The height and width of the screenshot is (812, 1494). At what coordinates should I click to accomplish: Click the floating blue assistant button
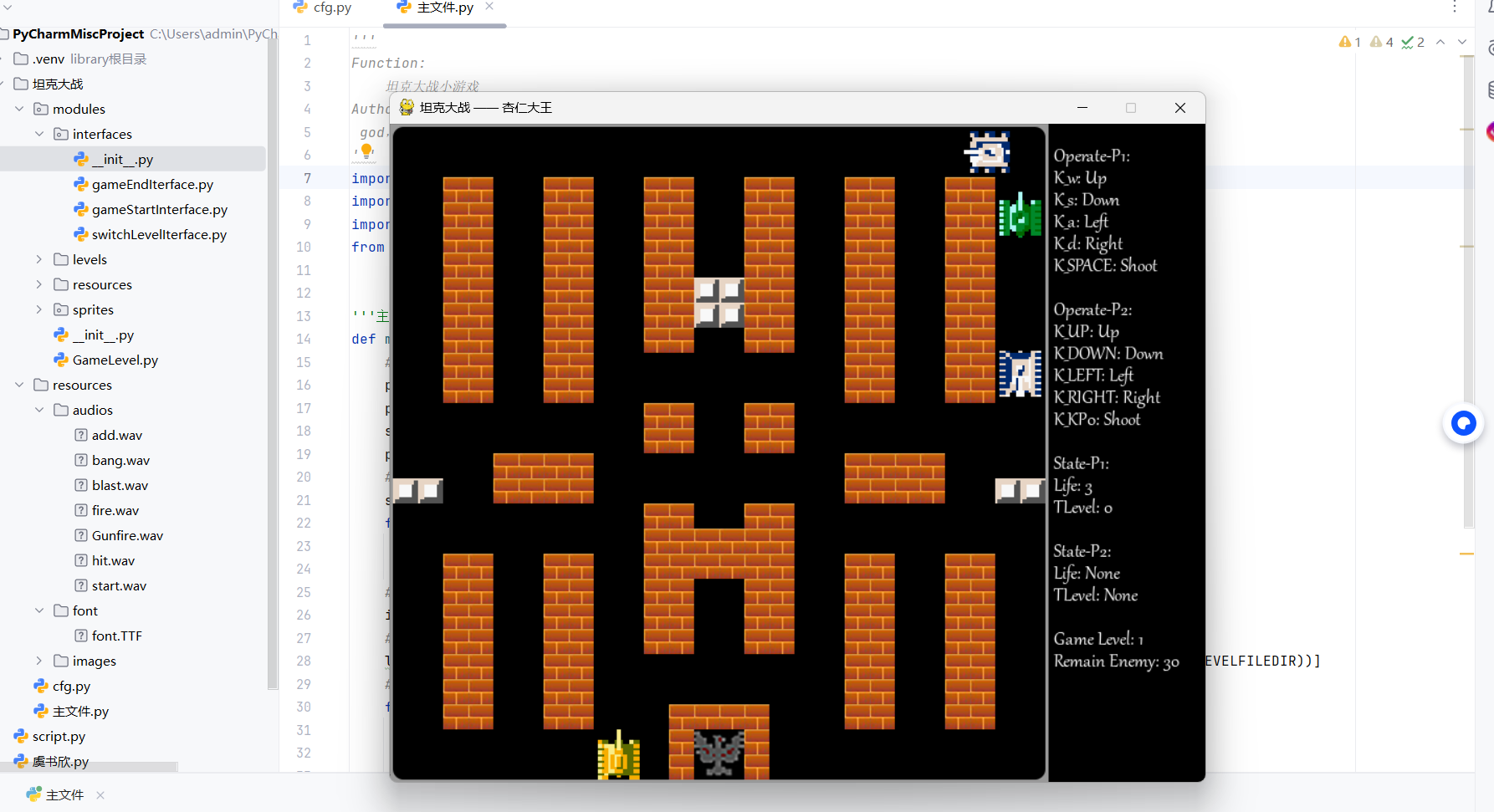1463,424
